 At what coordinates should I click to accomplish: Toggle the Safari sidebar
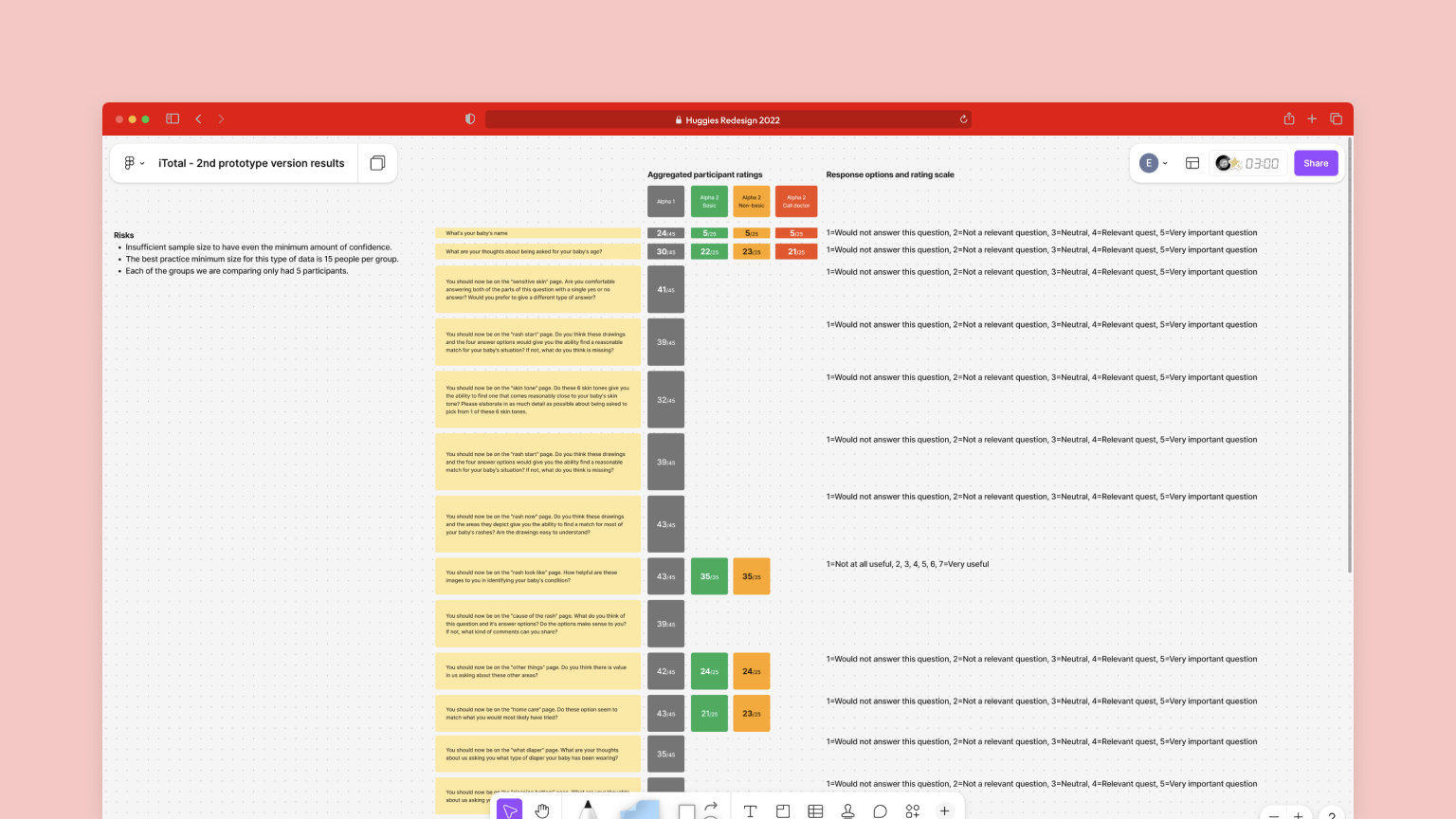click(173, 119)
